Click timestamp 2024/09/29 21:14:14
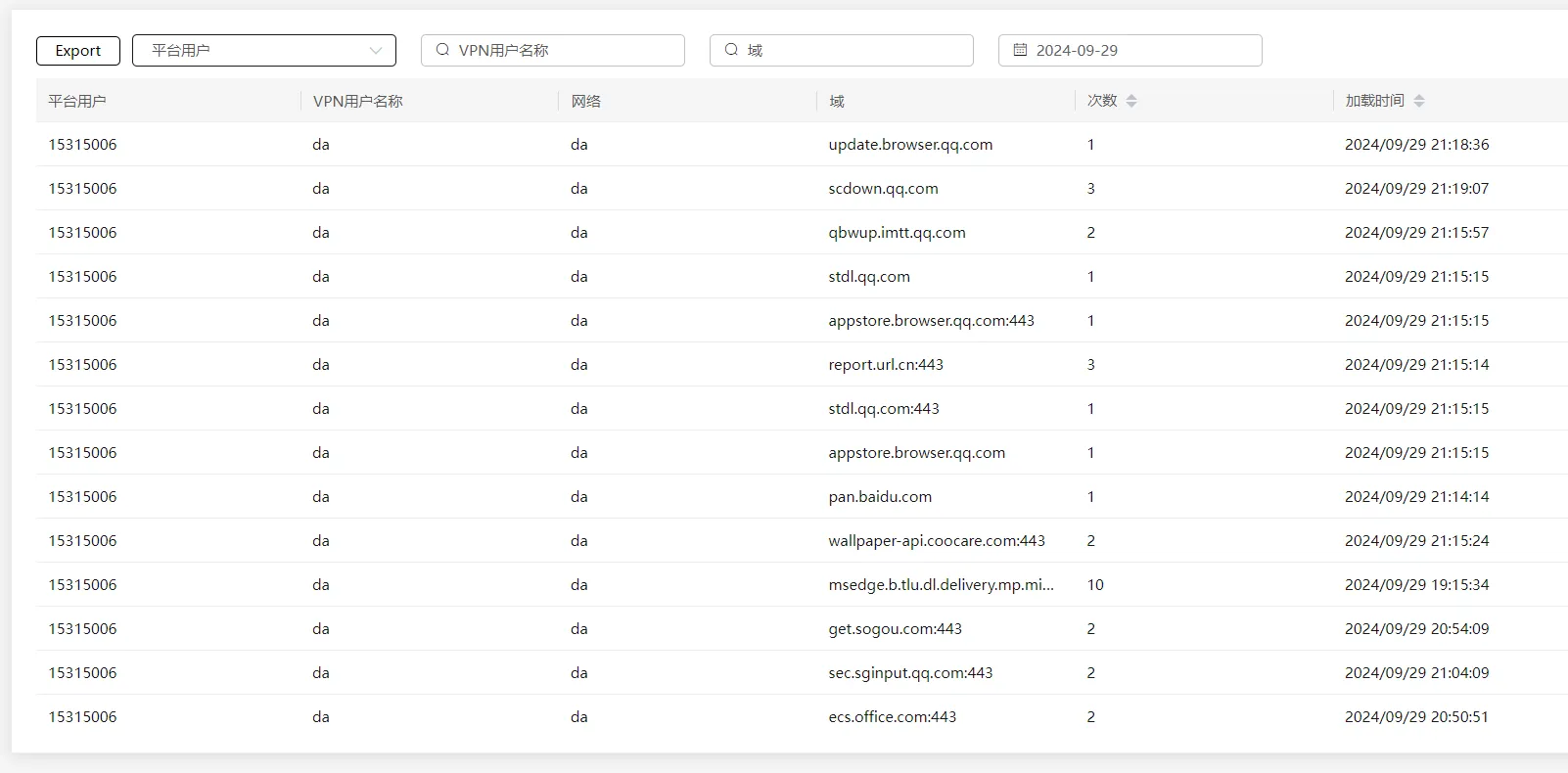 coord(1416,497)
